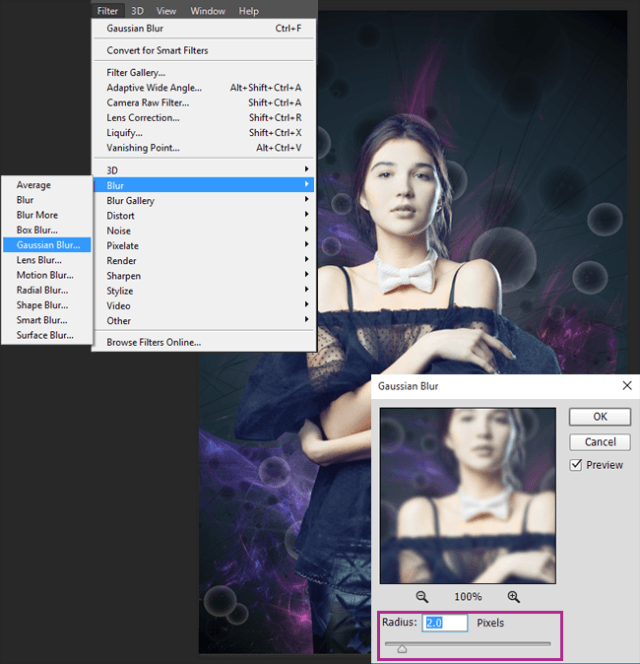Toggle the Preview checkbox
The width and height of the screenshot is (640, 664).
pos(576,465)
